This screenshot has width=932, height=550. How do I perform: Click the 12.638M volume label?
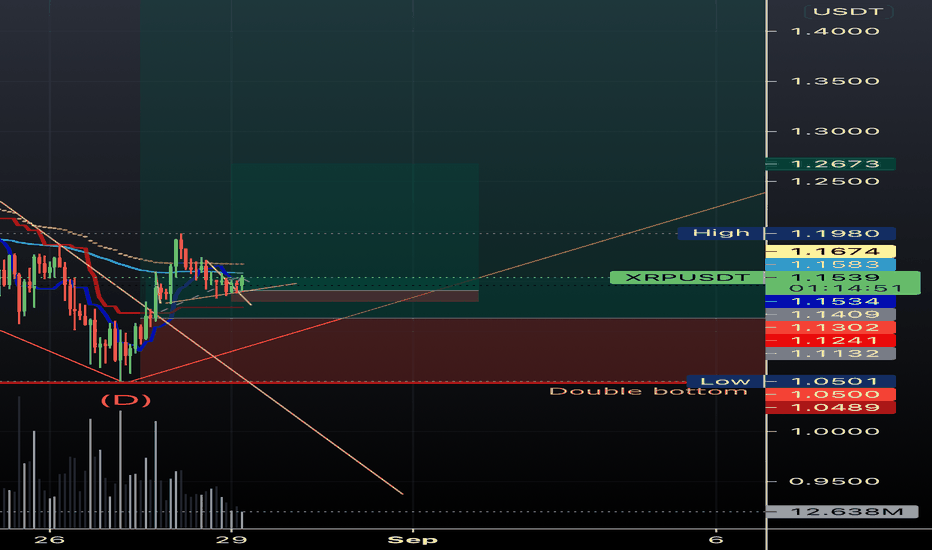click(842, 511)
